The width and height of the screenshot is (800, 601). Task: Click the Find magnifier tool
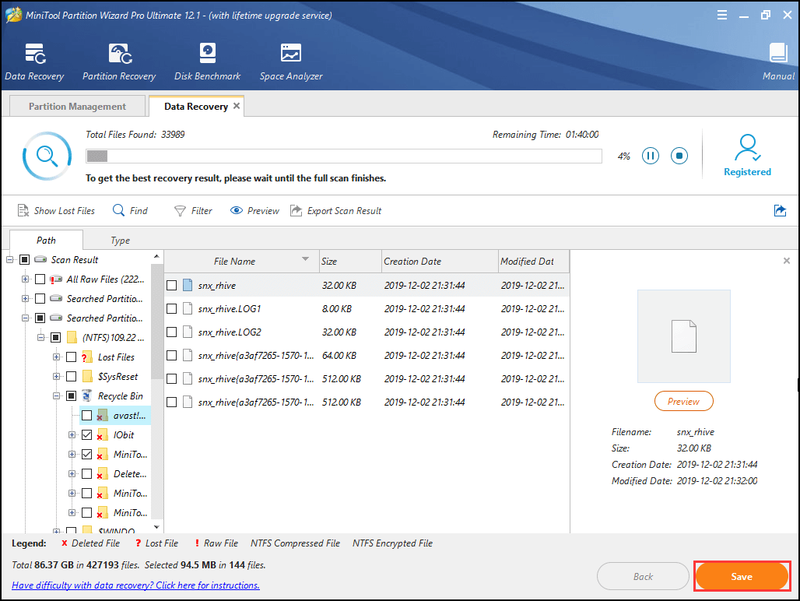pos(130,211)
